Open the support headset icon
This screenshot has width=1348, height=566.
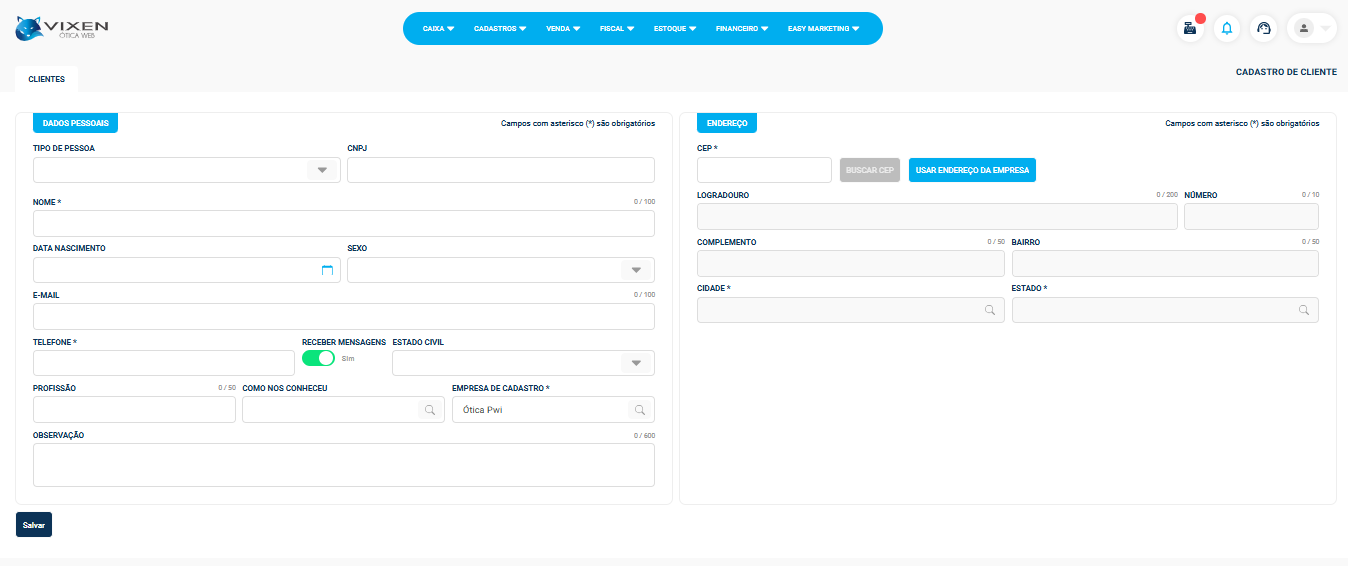(1264, 29)
